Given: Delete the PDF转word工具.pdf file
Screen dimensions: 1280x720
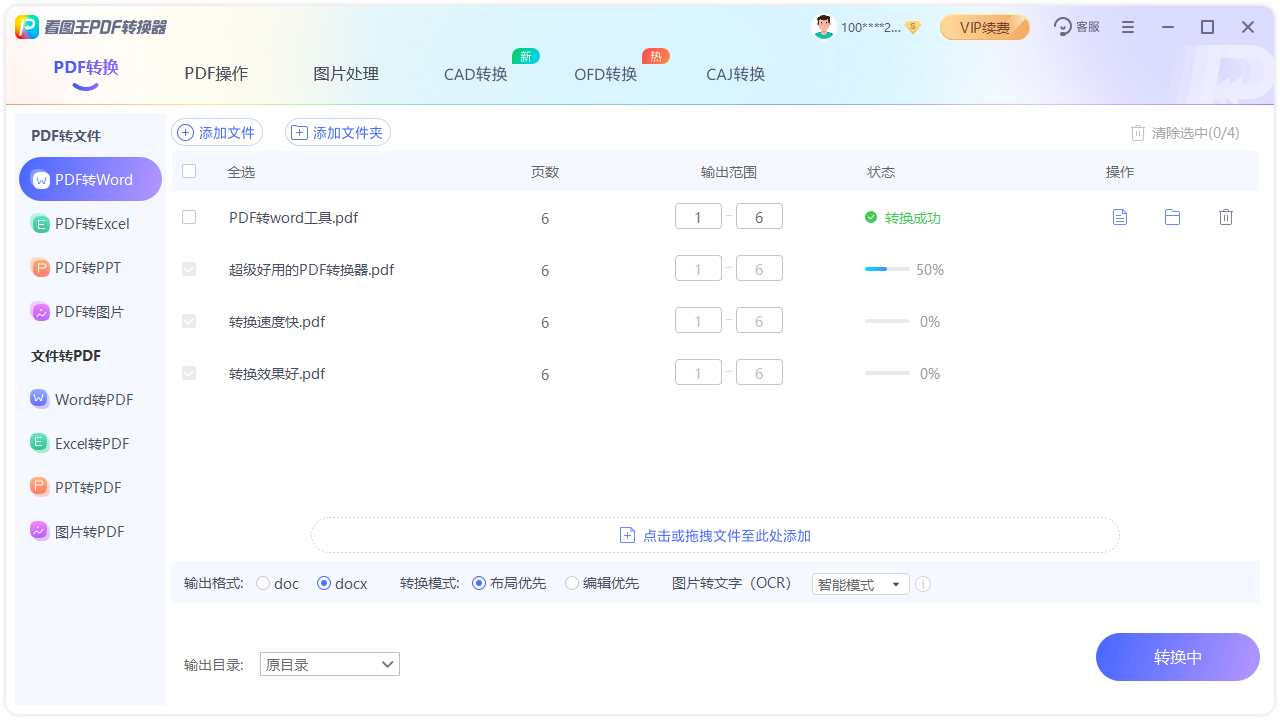Looking at the screenshot, I should 1226,216.
